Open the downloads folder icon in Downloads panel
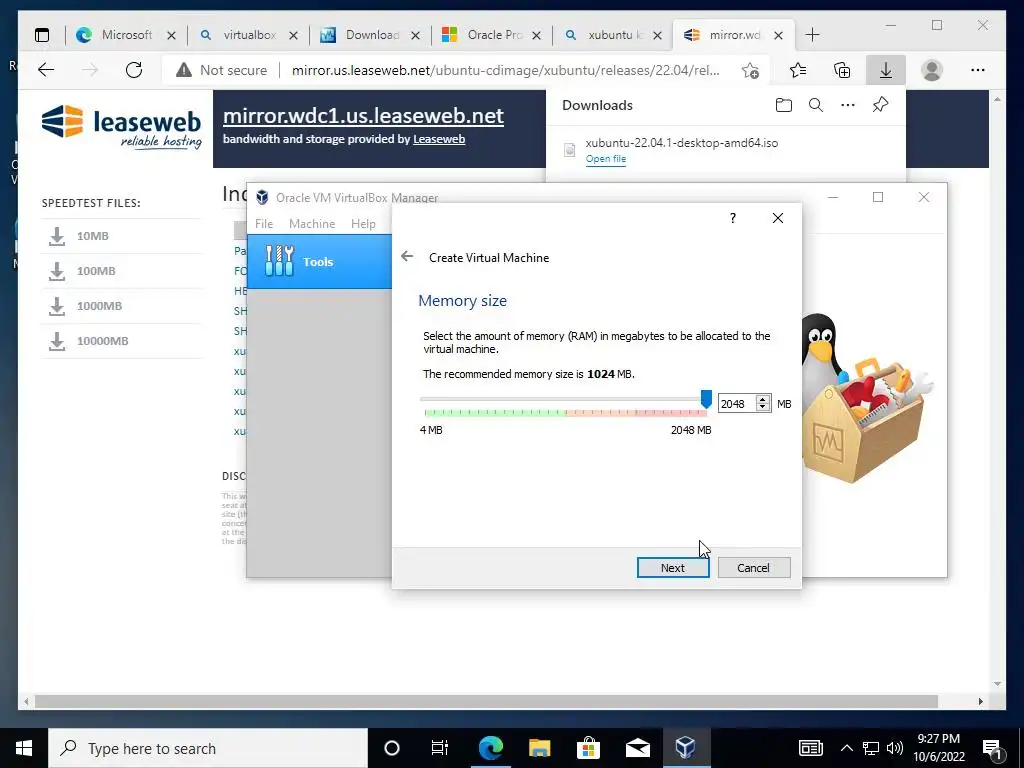Viewport: 1024px width, 768px height. click(784, 105)
